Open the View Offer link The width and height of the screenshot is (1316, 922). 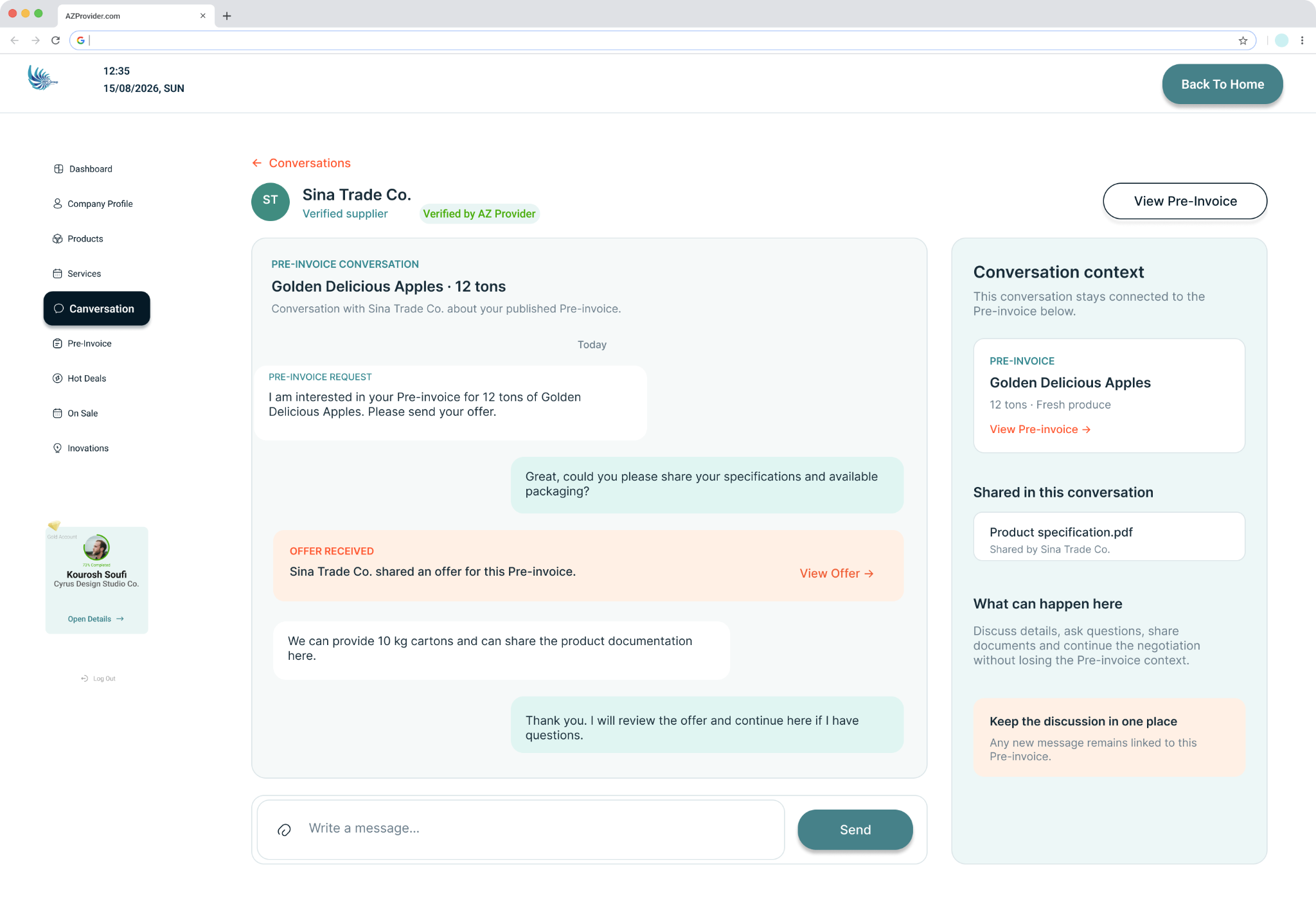837,573
